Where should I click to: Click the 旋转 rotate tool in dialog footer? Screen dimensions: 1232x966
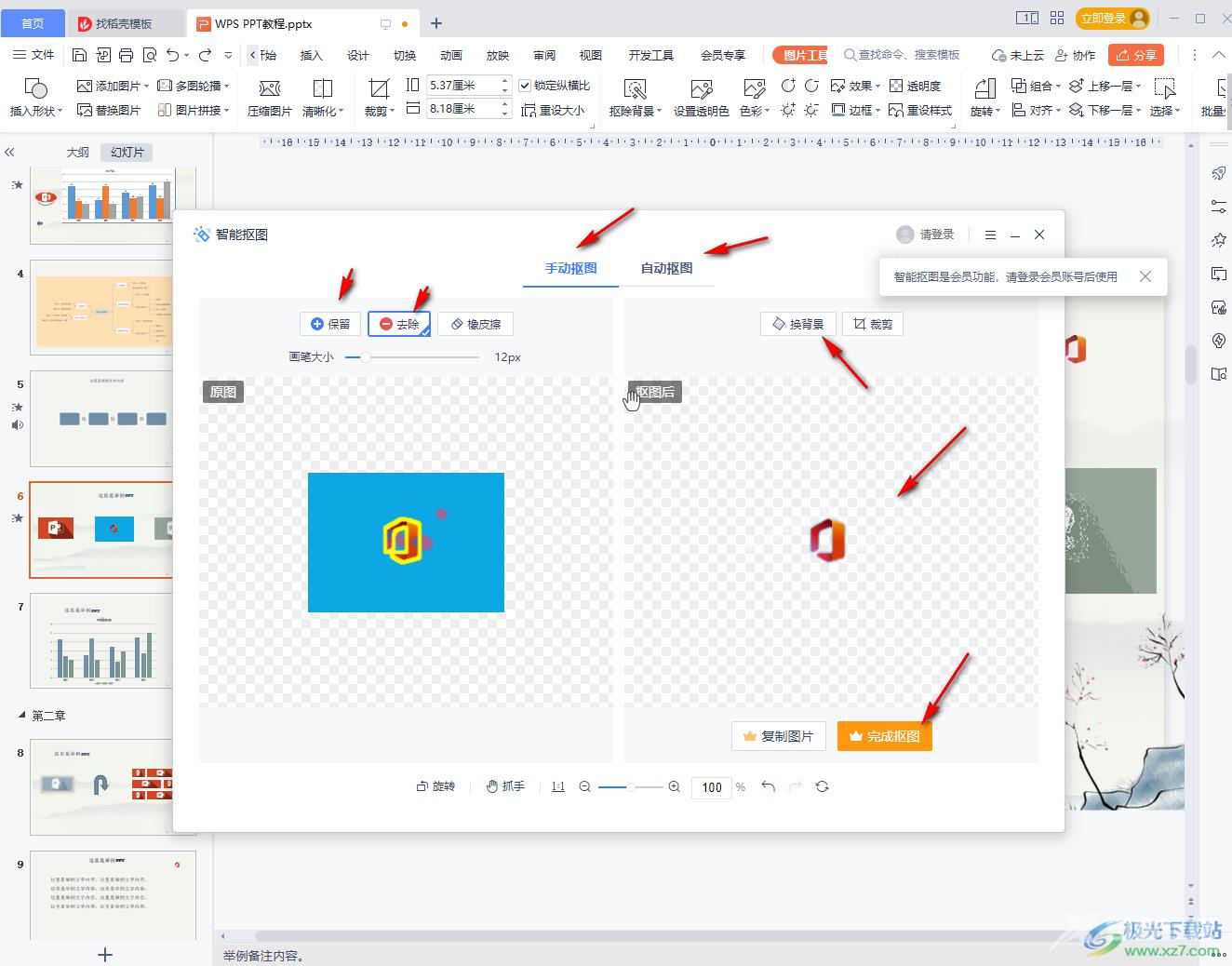(x=436, y=786)
